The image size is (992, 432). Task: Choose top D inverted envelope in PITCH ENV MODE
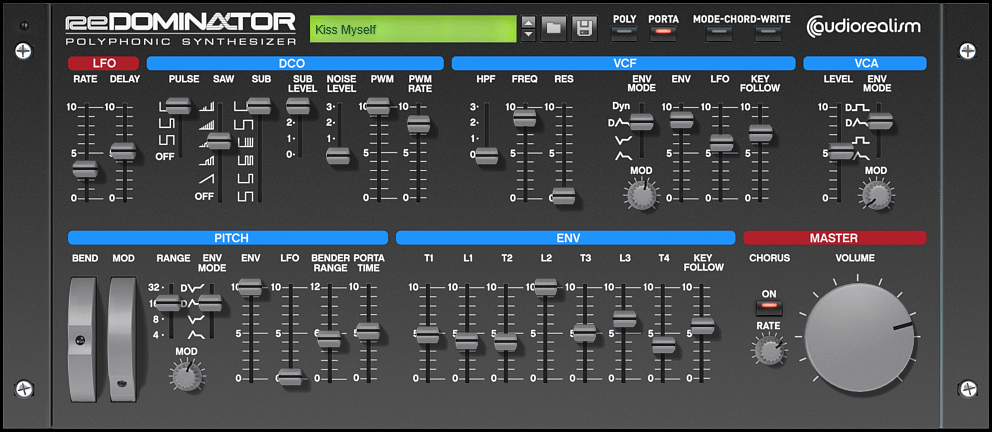[190, 288]
